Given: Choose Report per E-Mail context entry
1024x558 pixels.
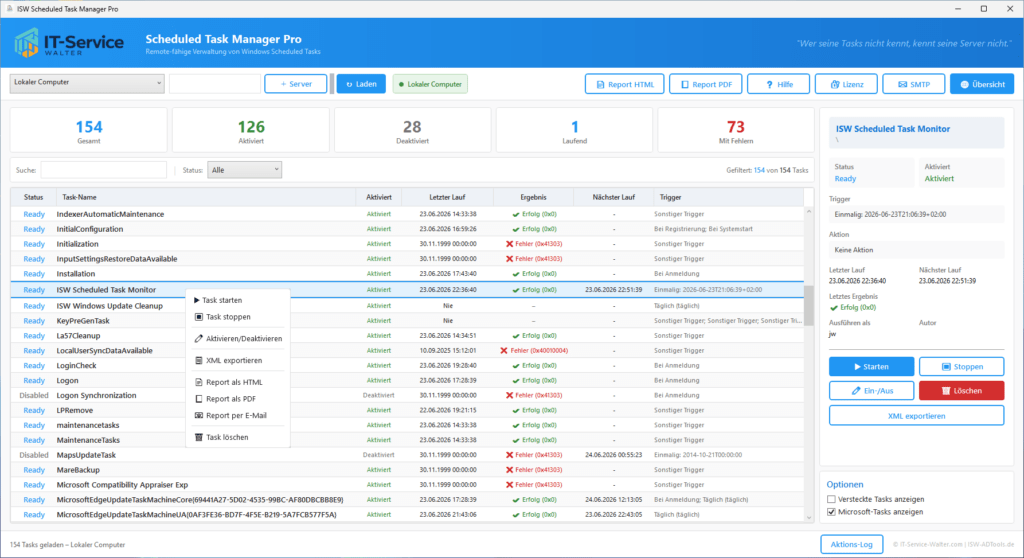Looking at the screenshot, I should 237,416.
